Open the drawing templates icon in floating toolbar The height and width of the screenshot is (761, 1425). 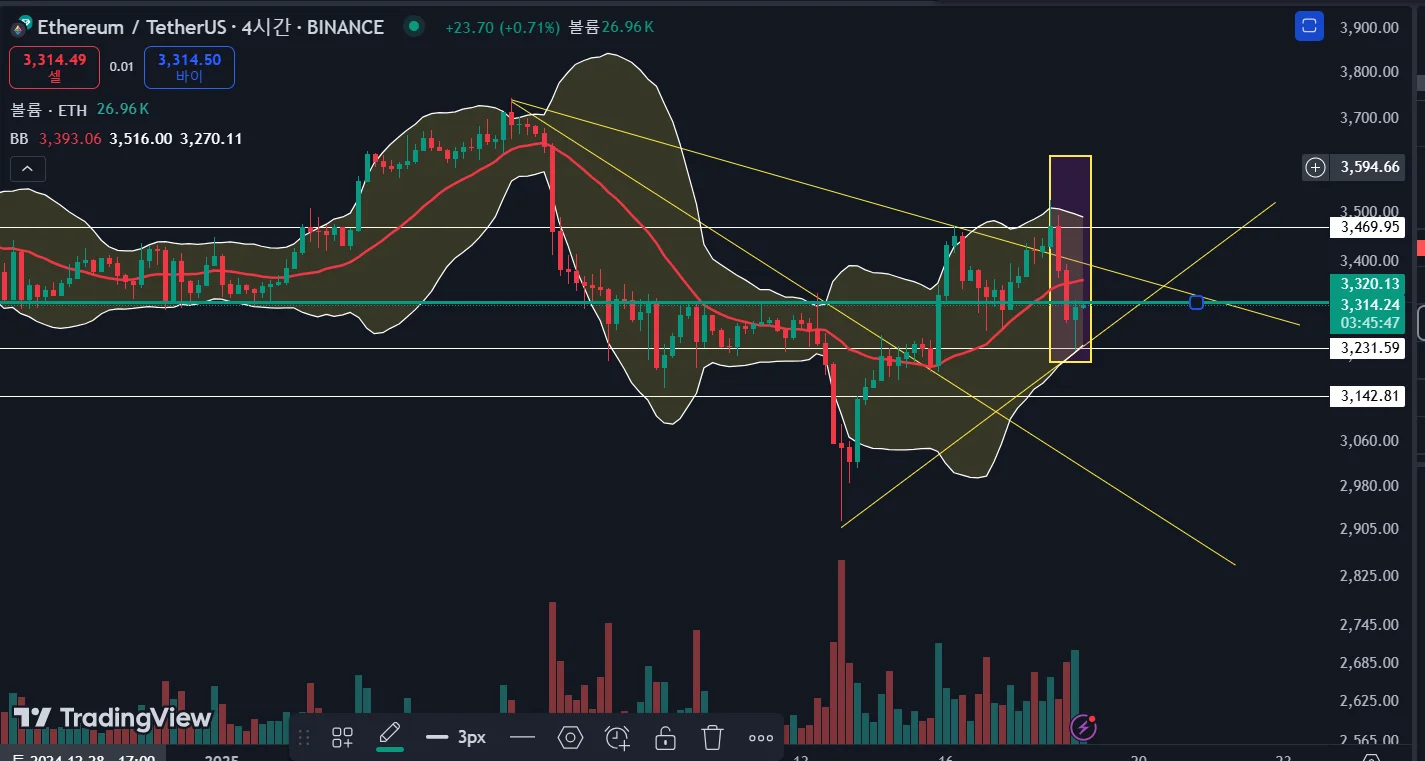342,738
